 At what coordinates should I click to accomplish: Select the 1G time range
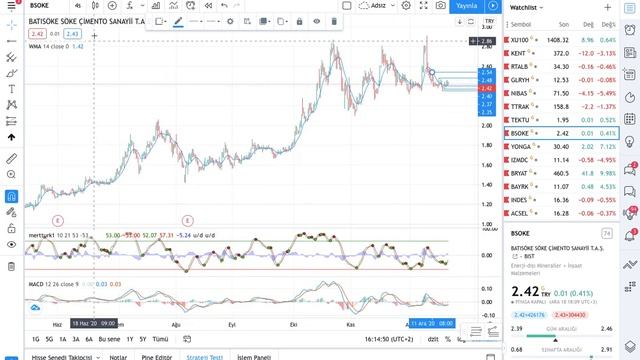click(x=36, y=339)
